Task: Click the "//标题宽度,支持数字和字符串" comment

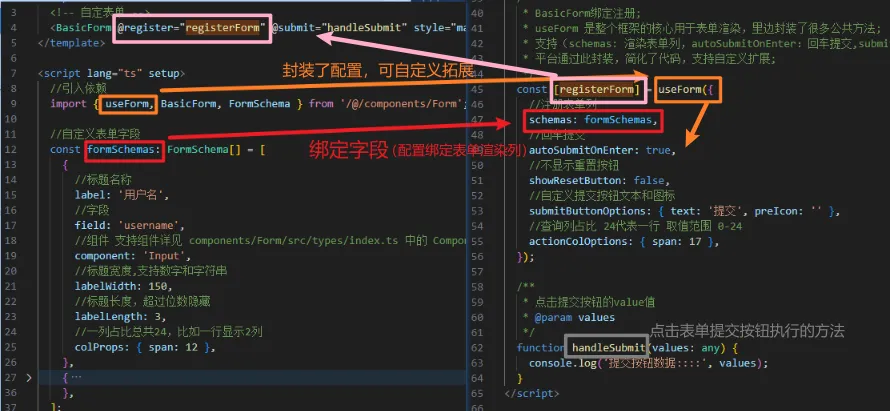Action: pos(151,272)
